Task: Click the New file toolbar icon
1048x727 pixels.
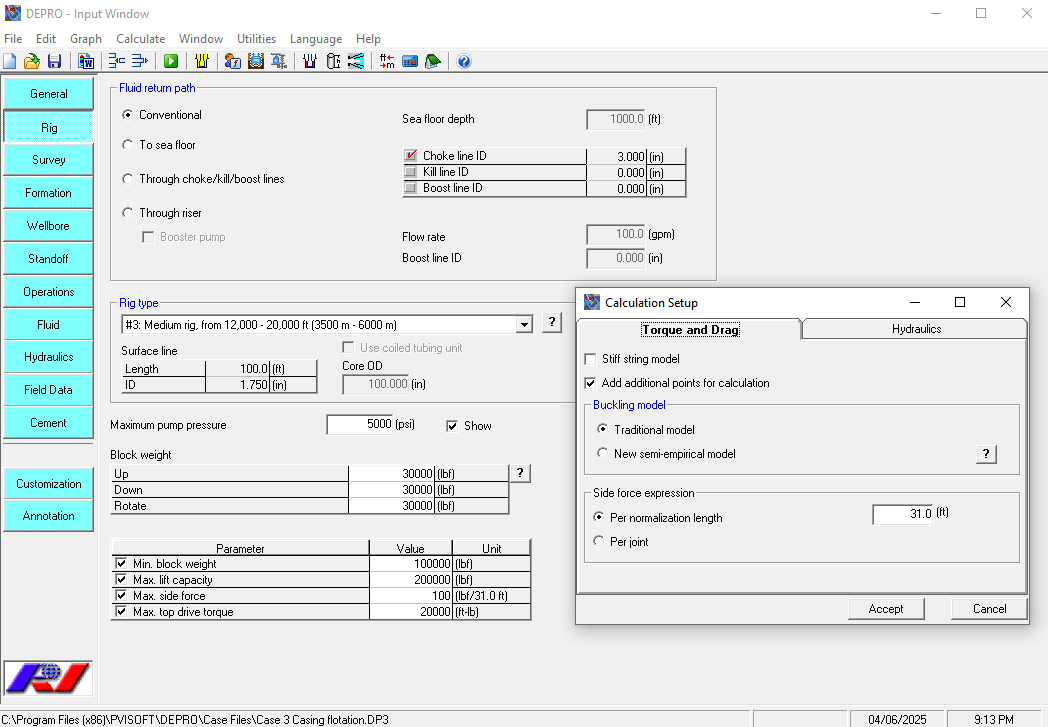Action: [10, 61]
